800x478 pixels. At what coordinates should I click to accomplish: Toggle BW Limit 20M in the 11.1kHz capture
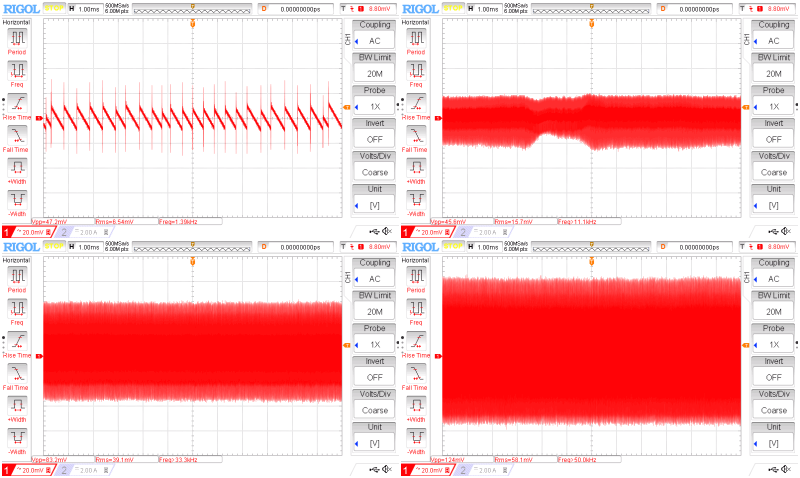coord(774,67)
